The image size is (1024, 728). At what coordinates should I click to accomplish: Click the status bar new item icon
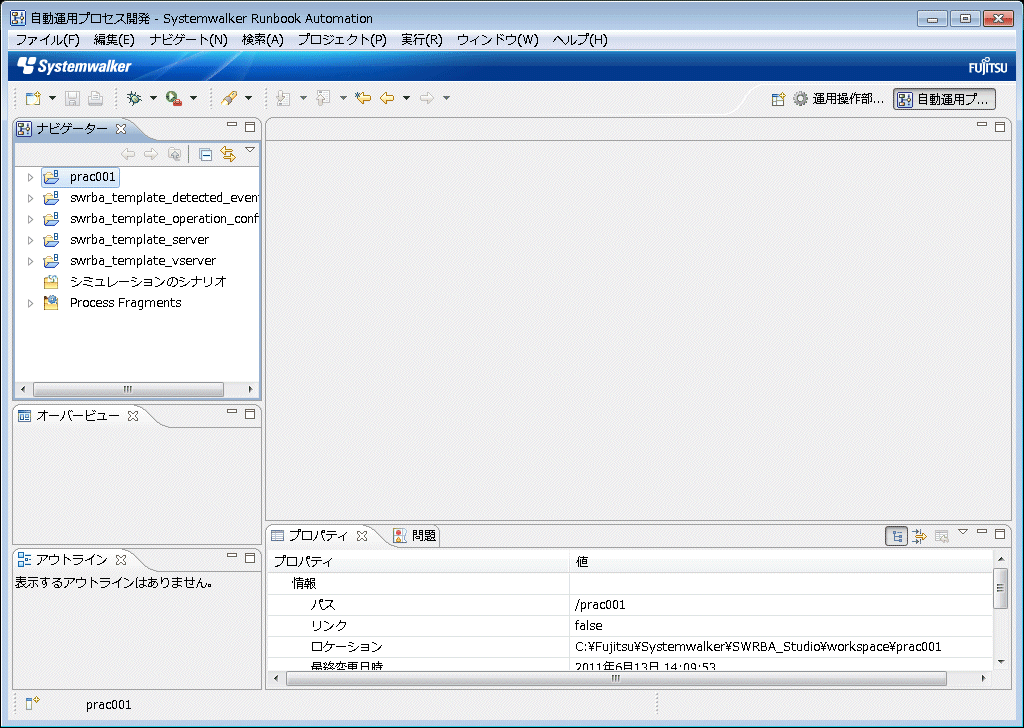32,703
